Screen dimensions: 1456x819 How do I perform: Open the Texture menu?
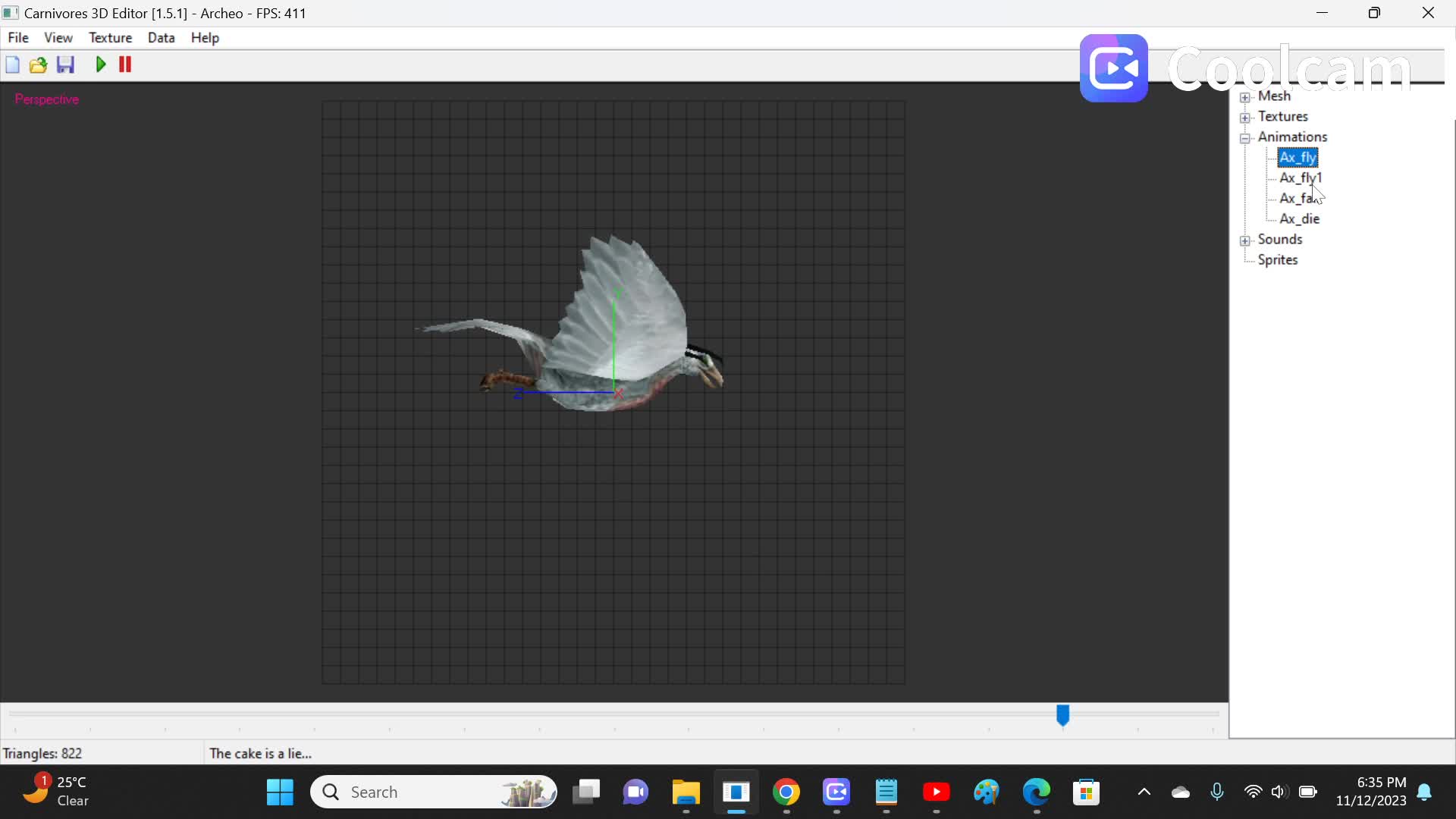point(111,38)
